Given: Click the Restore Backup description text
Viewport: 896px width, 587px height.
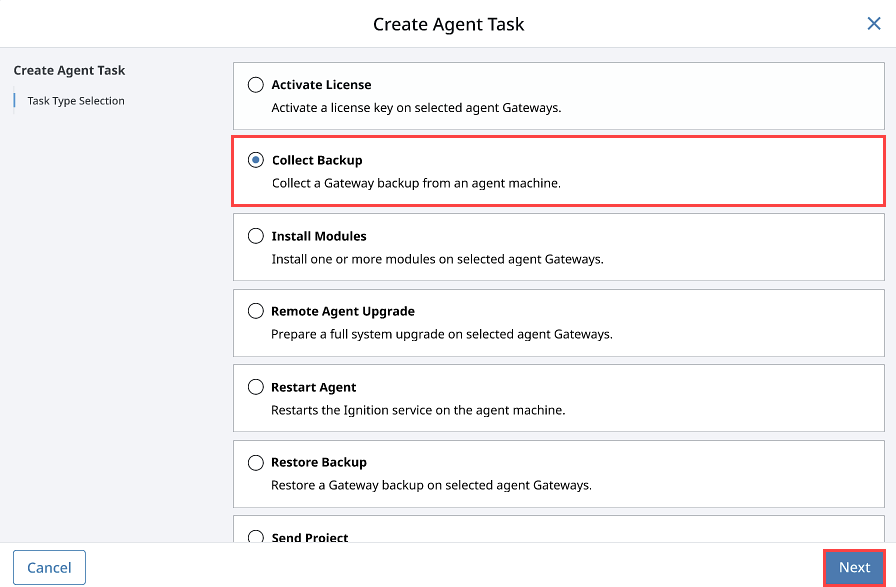Looking at the screenshot, I should click(x=431, y=485).
